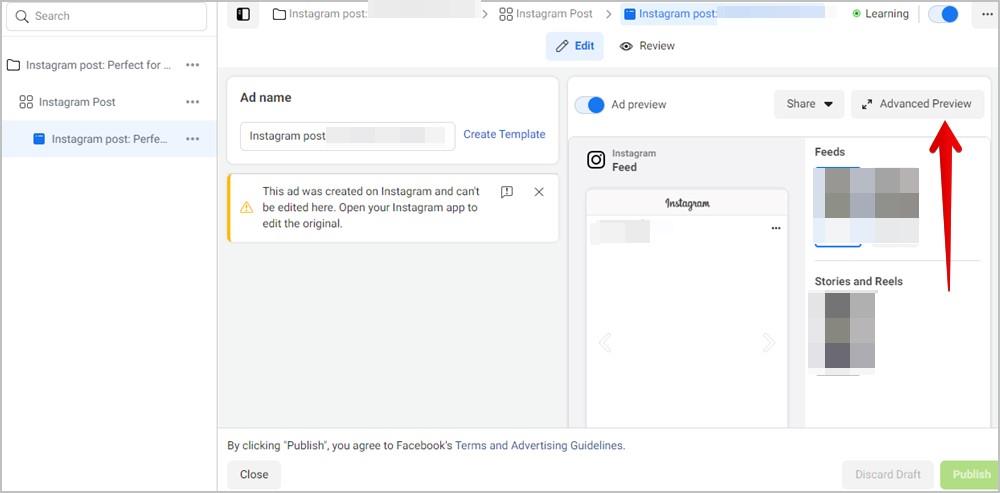The image size is (1000, 493).
Task: Click the blue ad icon in sidebar
Action: pyautogui.click(x=39, y=139)
